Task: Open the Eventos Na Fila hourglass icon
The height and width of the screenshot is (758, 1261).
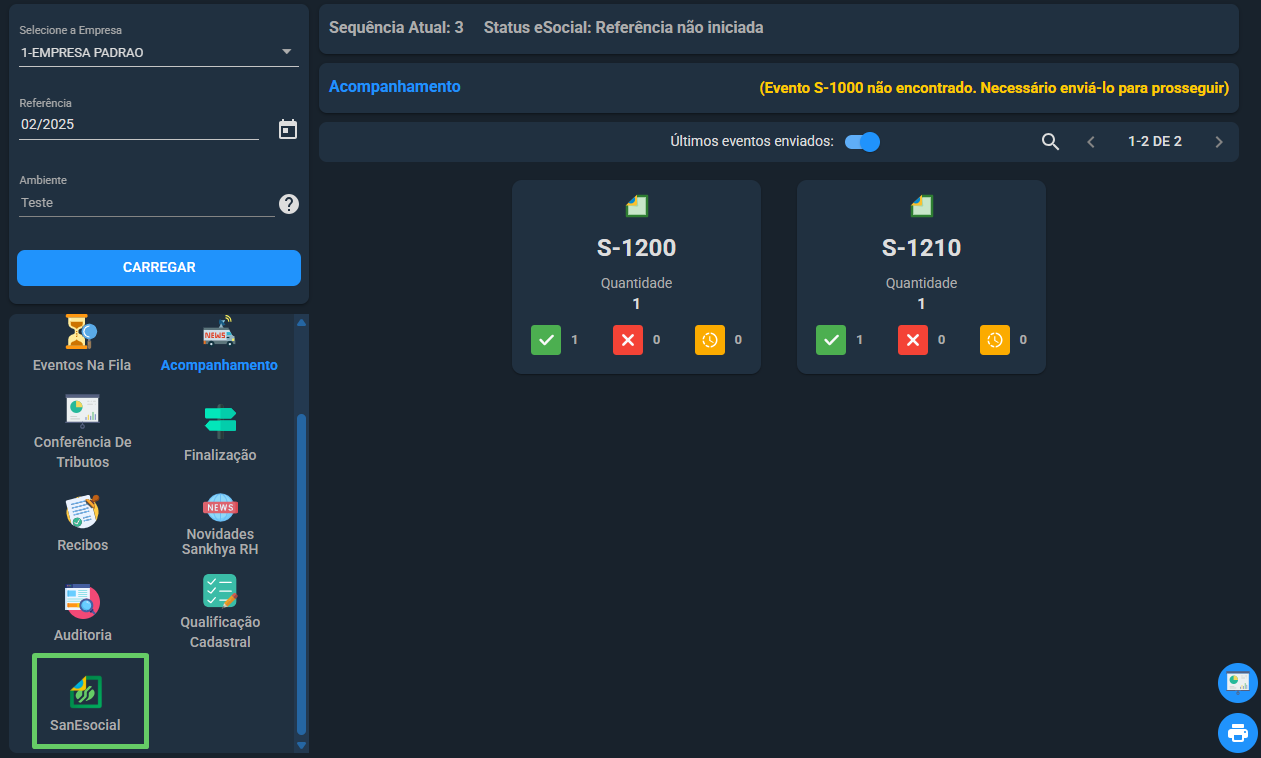Action: point(82,332)
